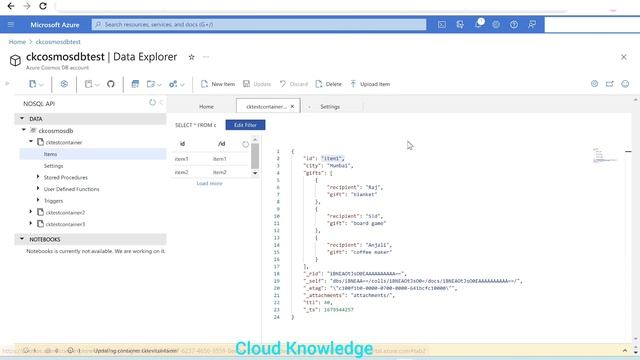Switch to the Settings tab
The height and width of the screenshot is (360, 640).
click(x=330, y=107)
